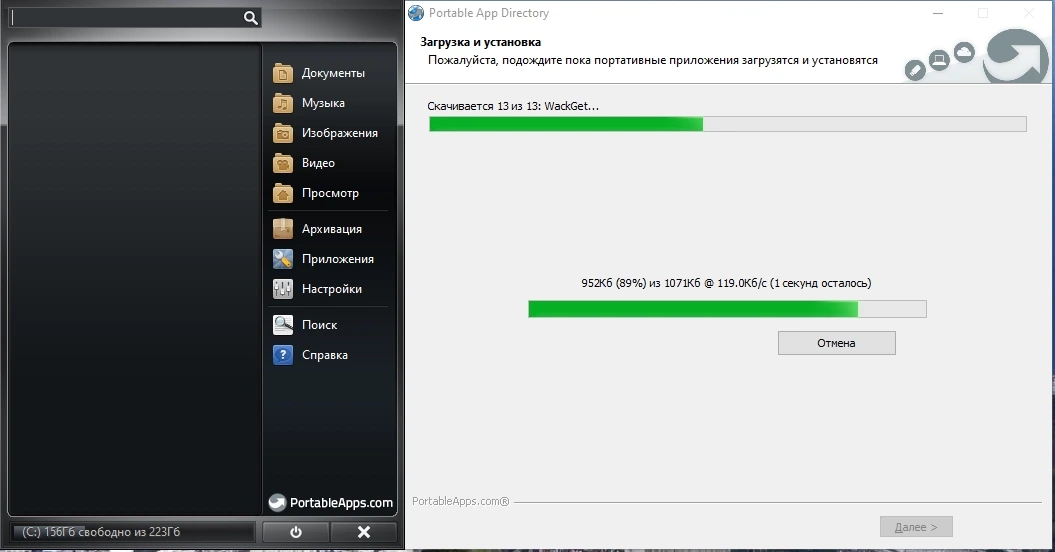Image resolution: width=1055 pixels, height=552 pixels.
Task: Cancel the download with Отмена button
Action: point(836,343)
